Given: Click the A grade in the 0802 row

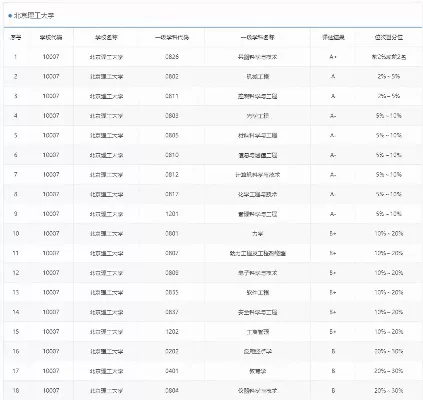Looking at the screenshot, I should point(333,77).
